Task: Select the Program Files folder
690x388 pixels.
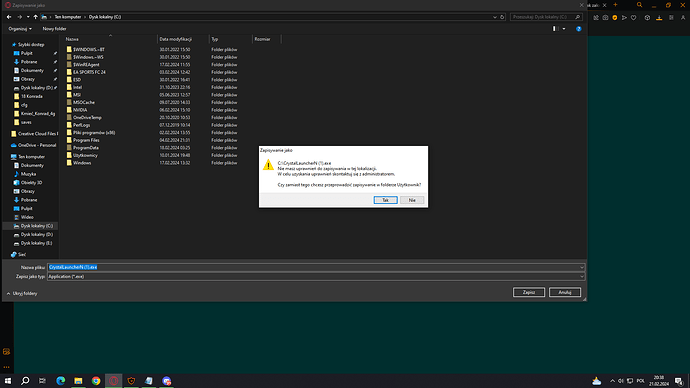Action: tap(86, 140)
